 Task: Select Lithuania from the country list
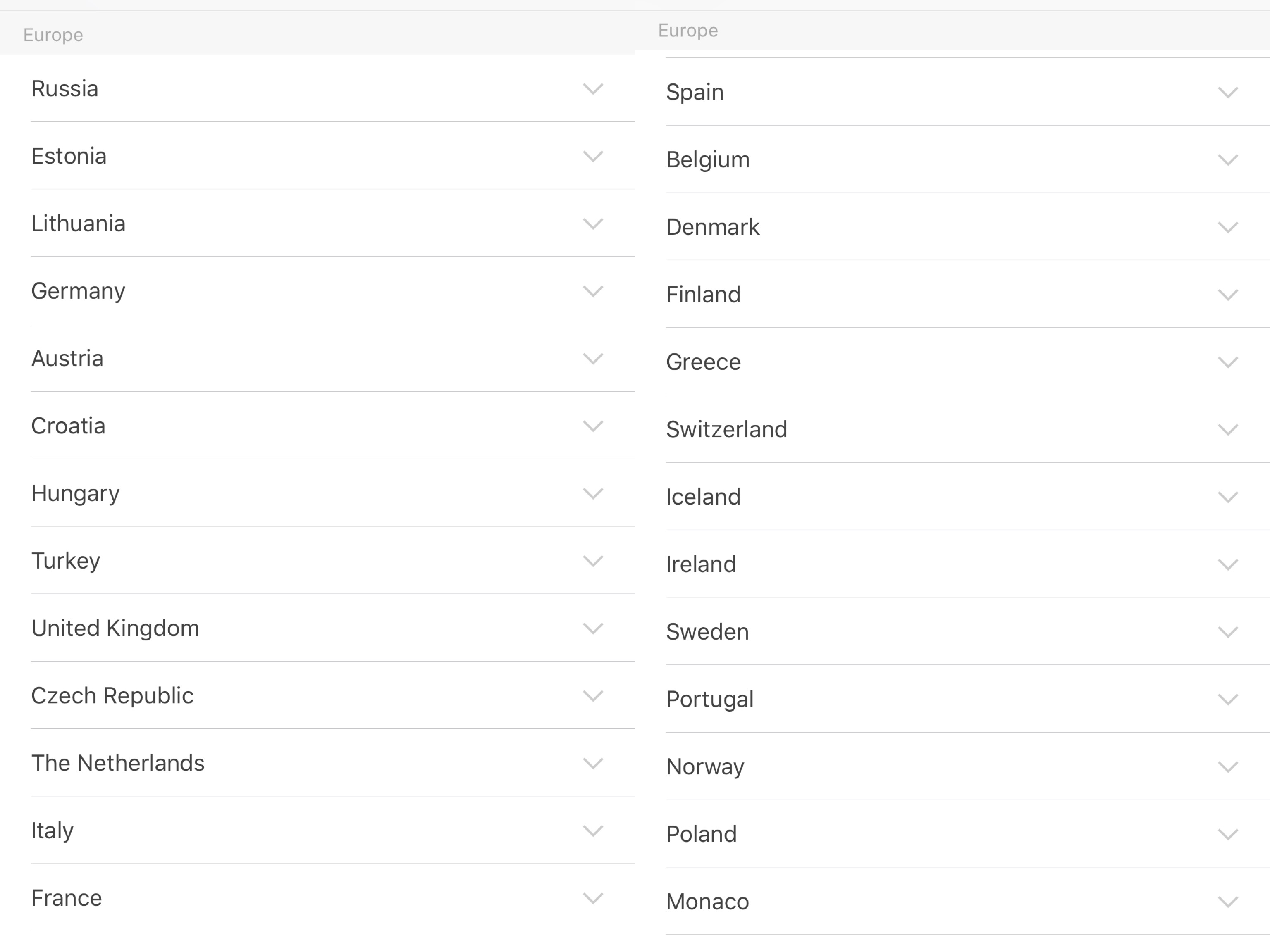pyautogui.click(x=78, y=224)
